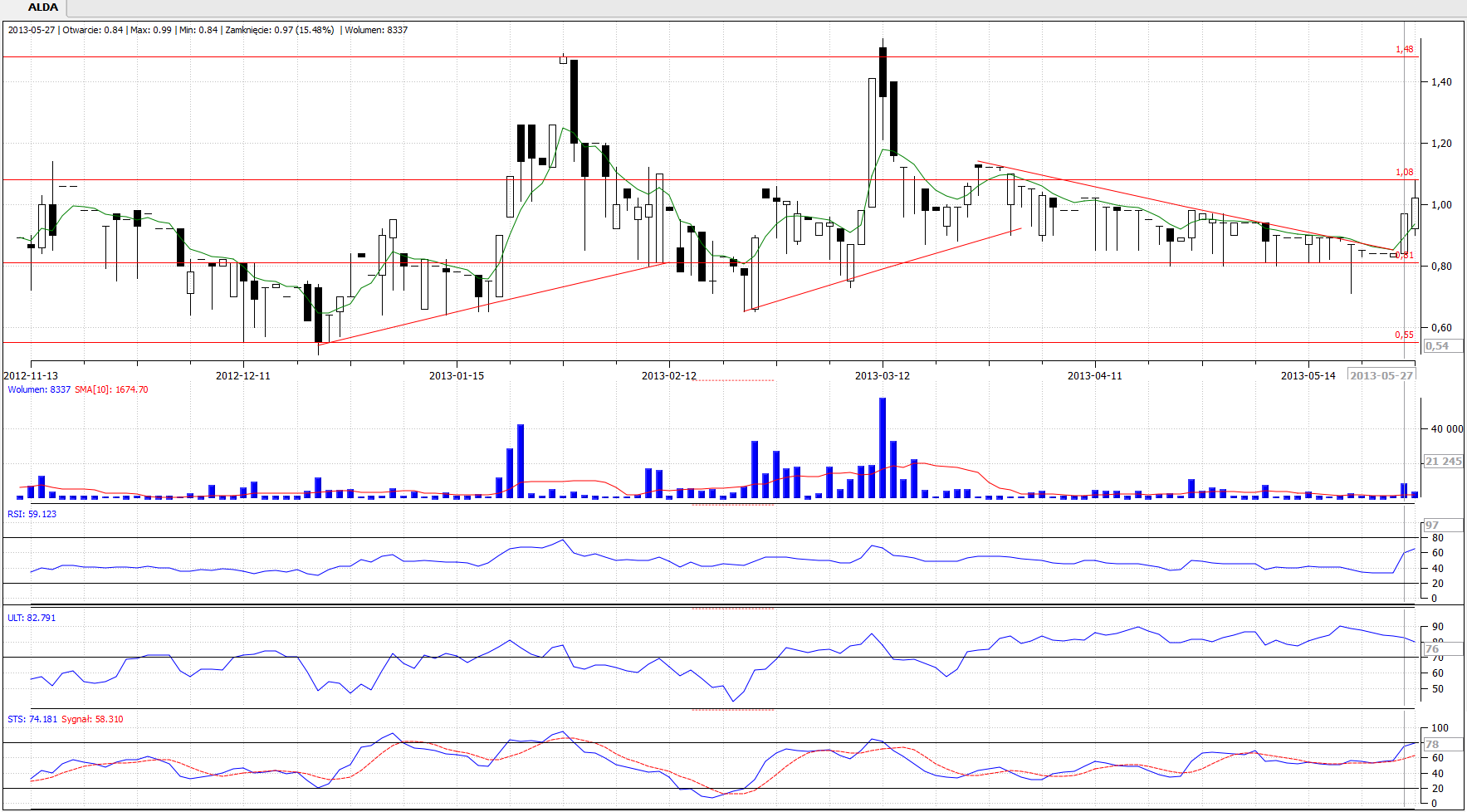Click the 78 marker on STS axis

coord(1432,745)
